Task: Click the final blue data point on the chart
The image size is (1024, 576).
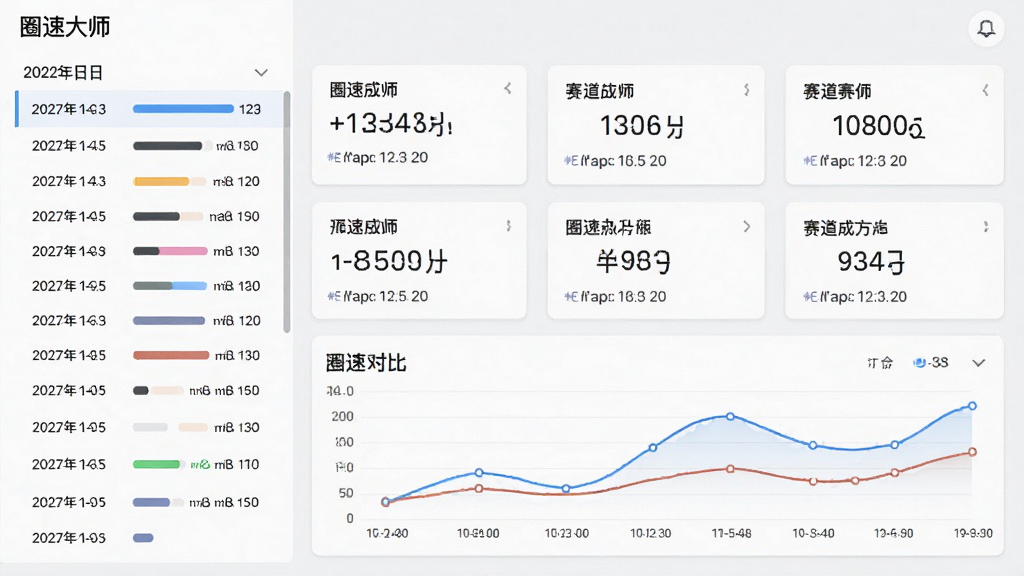Action: tap(972, 406)
